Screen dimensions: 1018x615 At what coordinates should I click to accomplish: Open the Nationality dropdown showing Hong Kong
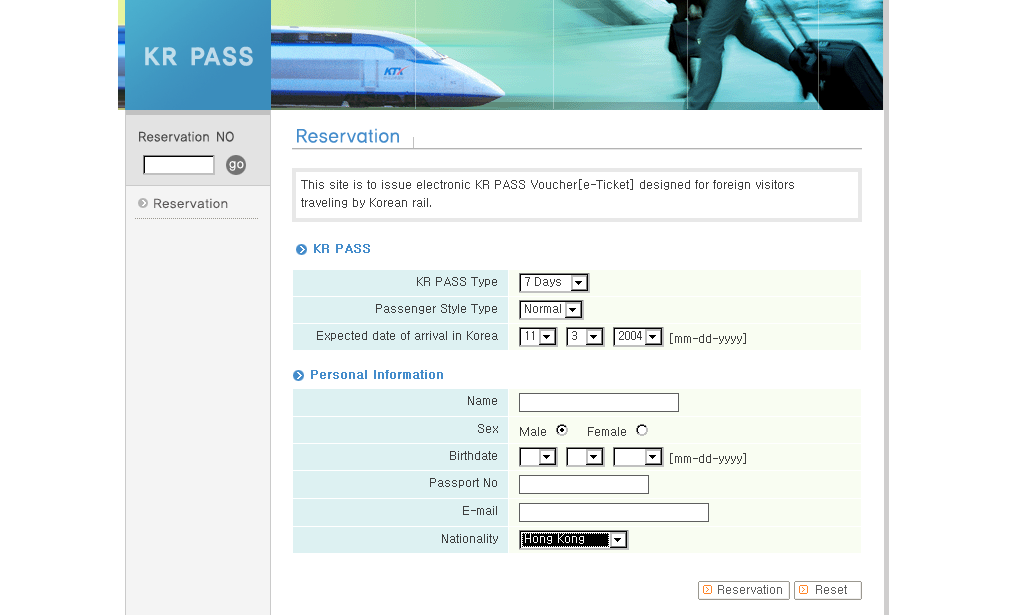click(x=573, y=540)
